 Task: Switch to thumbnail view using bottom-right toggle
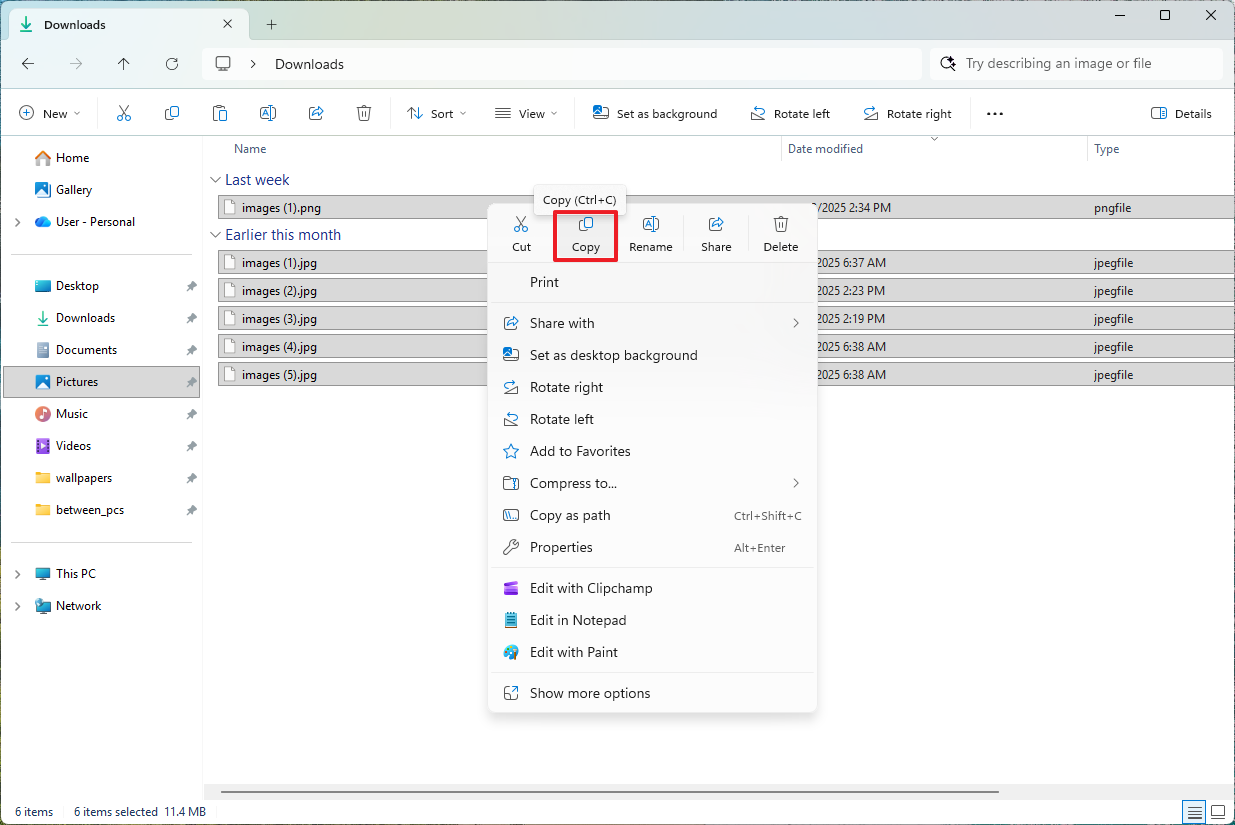1218,811
